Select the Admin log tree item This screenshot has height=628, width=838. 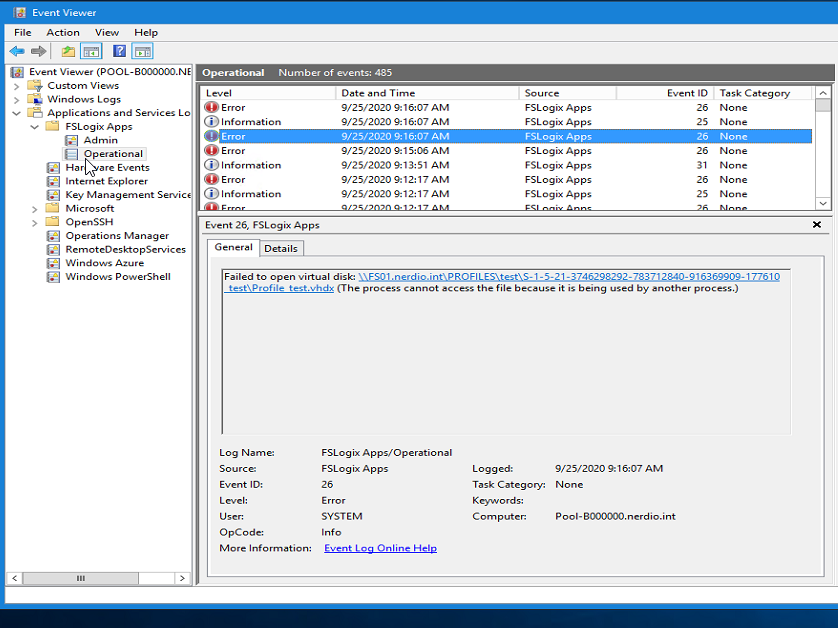[100, 140]
